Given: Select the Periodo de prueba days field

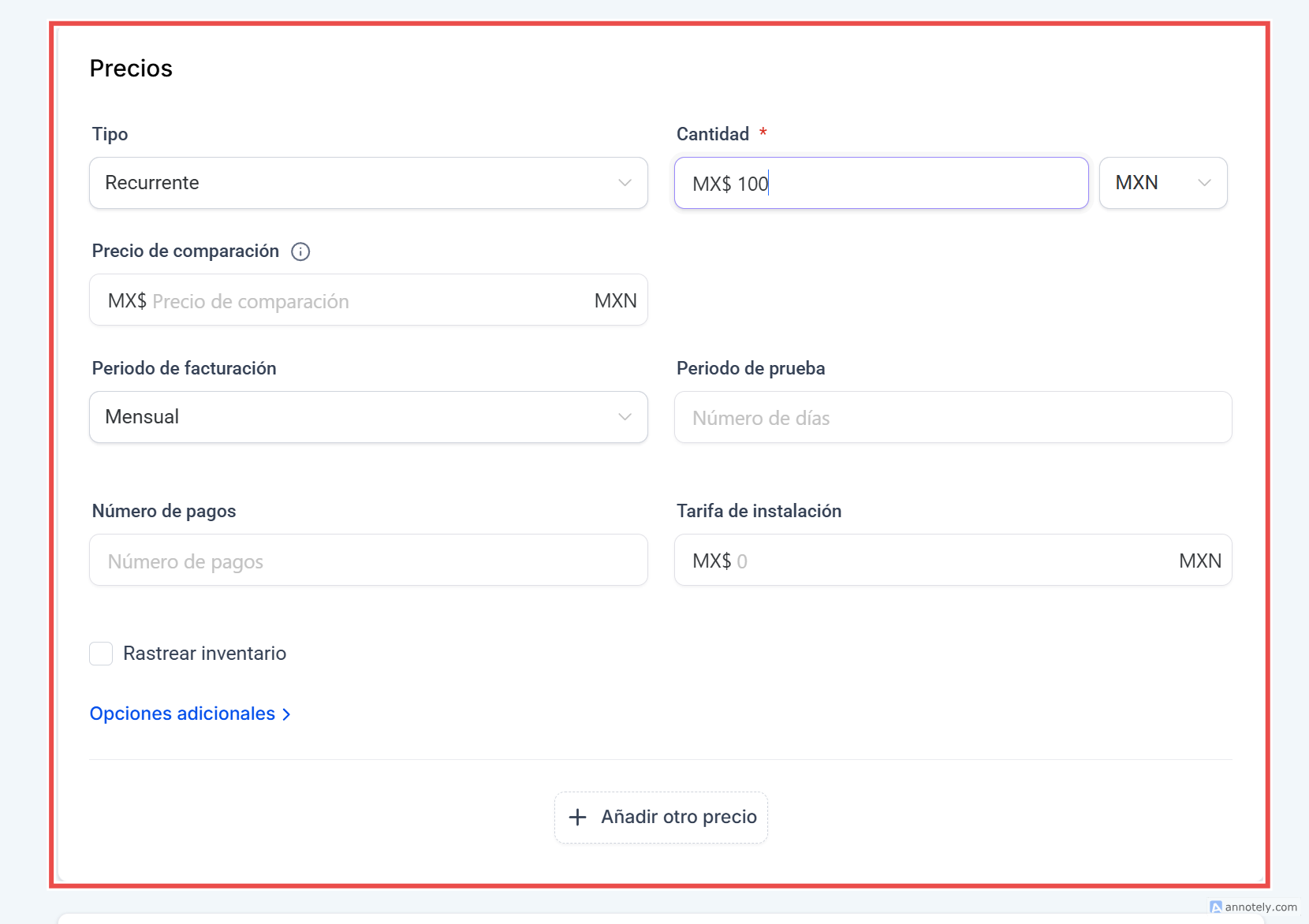Looking at the screenshot, I should (953, 418).
